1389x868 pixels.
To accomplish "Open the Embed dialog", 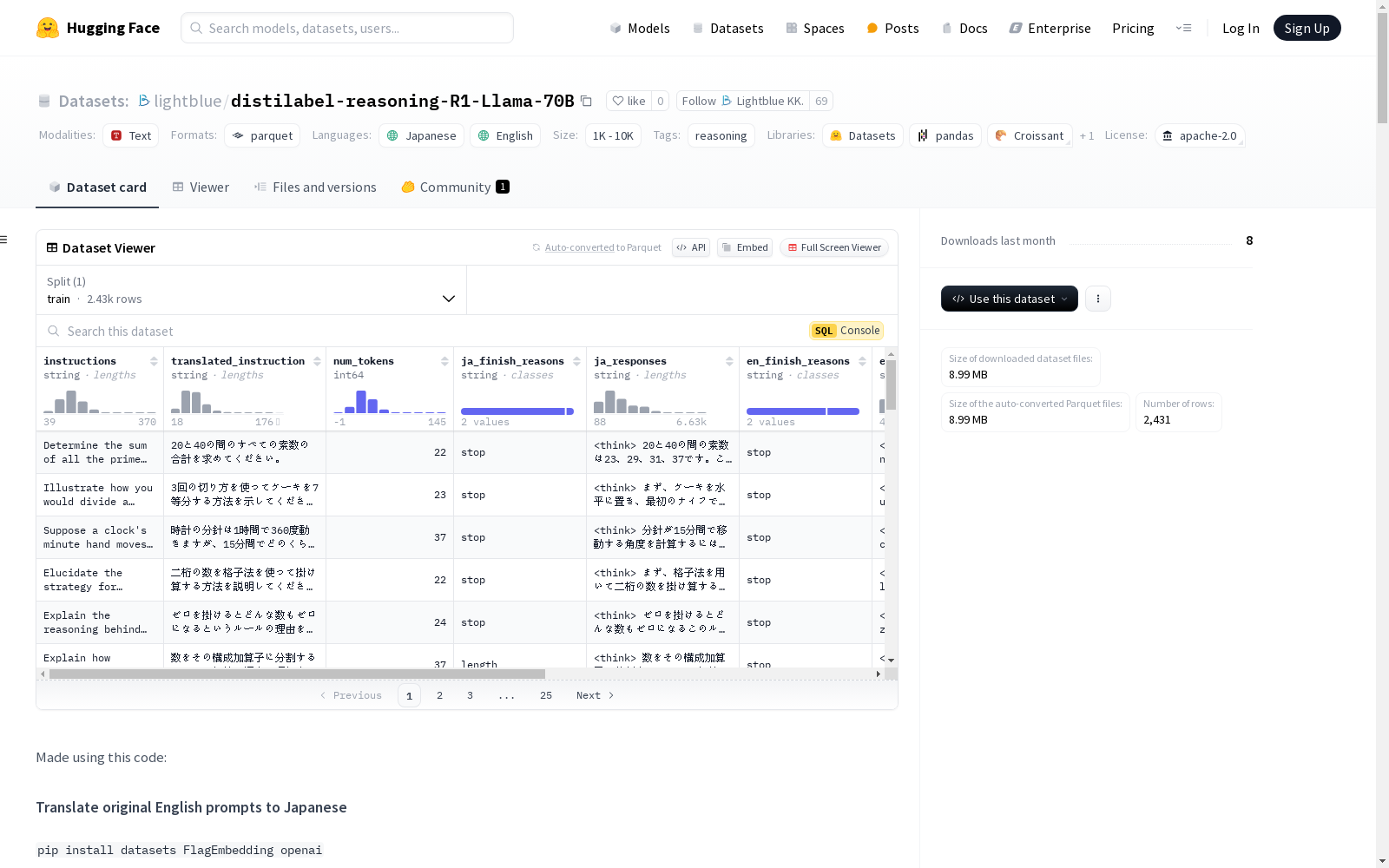I will [745, 247].
